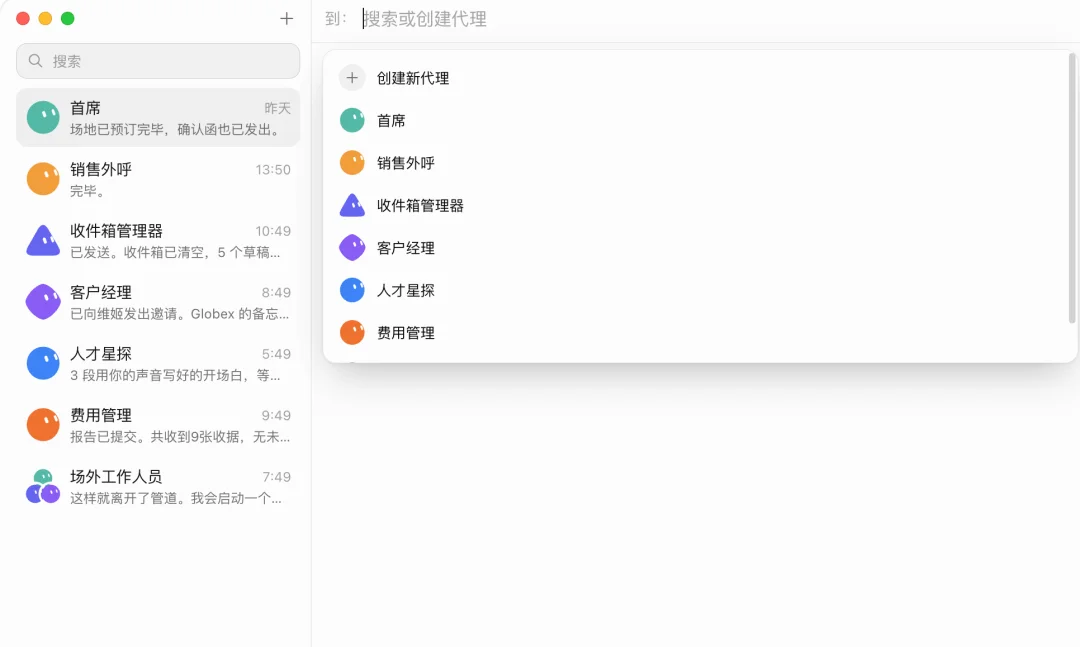Open the 收件箱管理器 conversation title

[116, 231]
